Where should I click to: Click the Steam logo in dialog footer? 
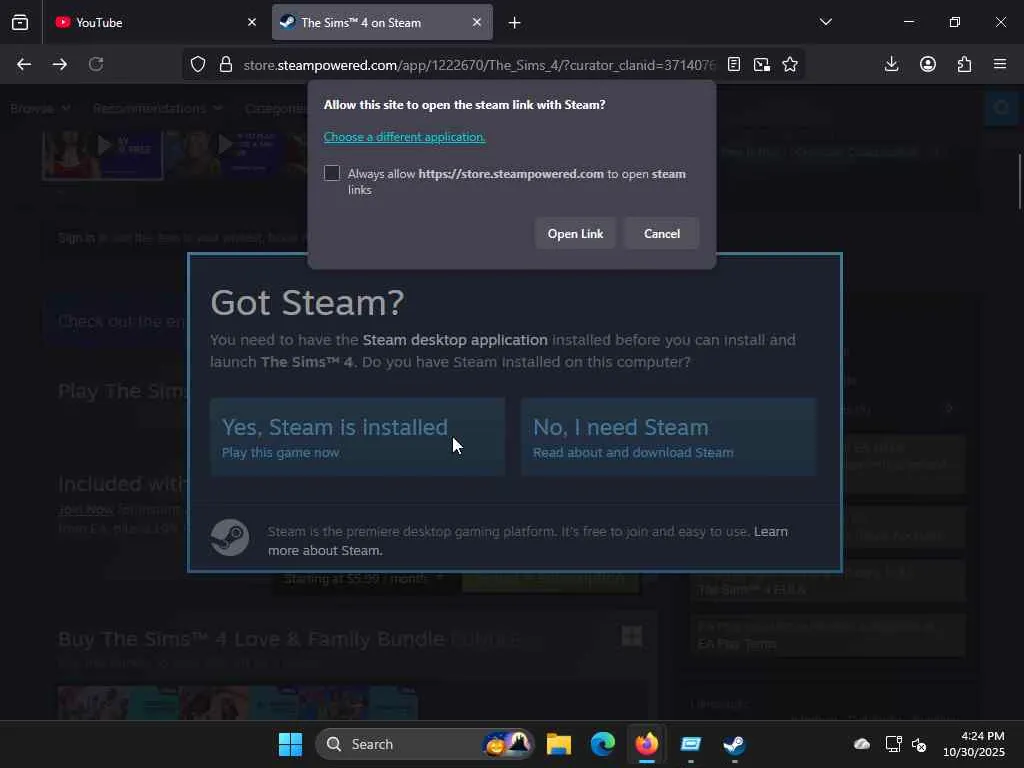pyautogui.click(x=230, y=537)
